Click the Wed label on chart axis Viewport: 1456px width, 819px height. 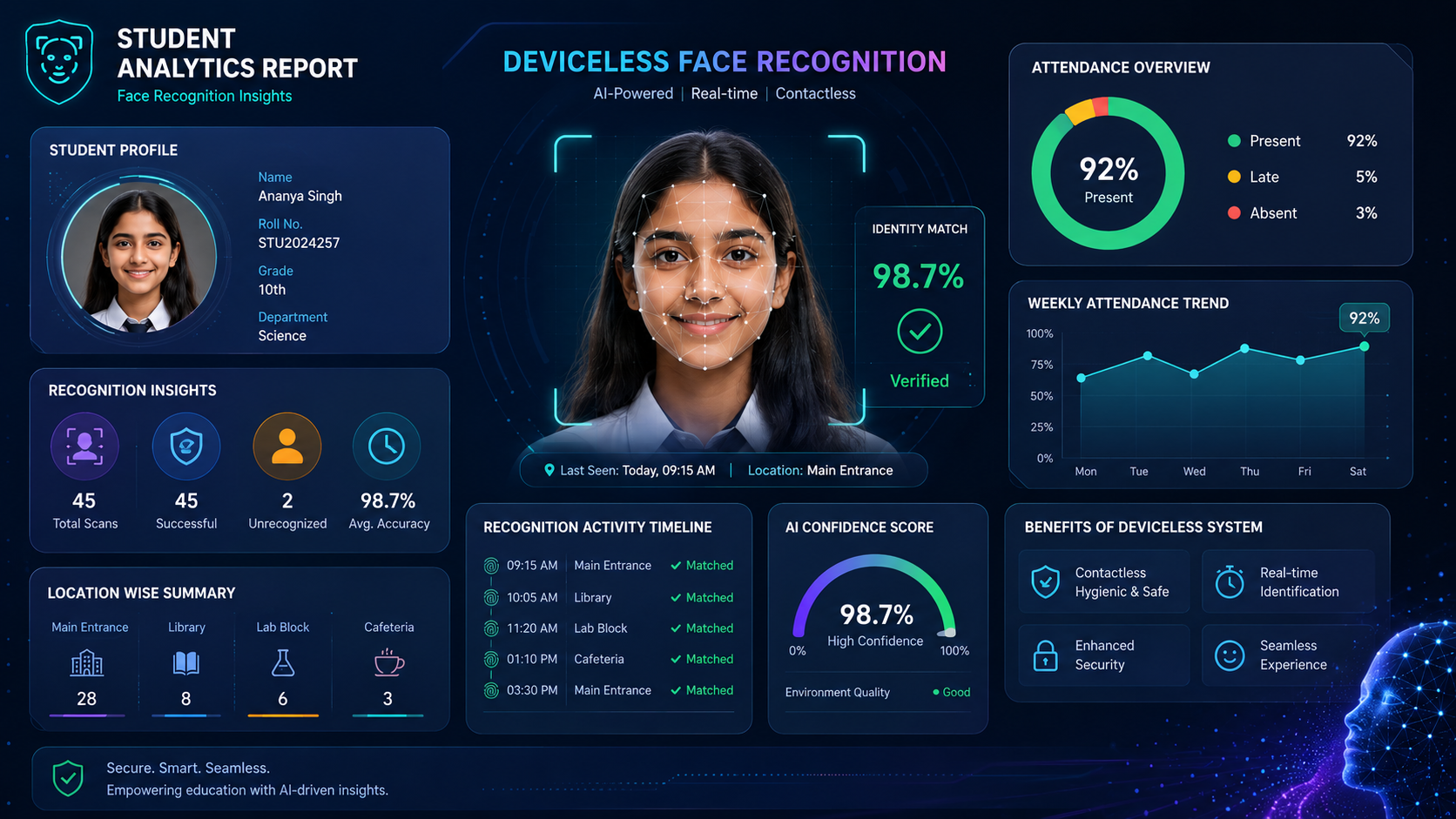pos(1195,472)
